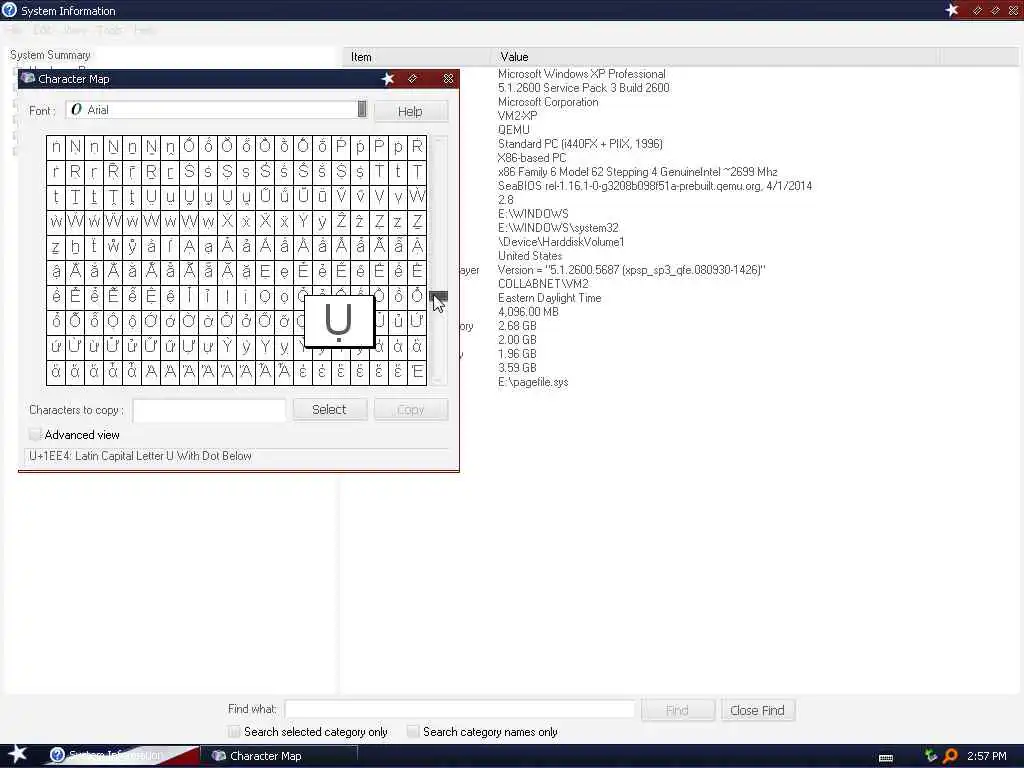Select the E:\pagefile.sys value

pos(533,381)
